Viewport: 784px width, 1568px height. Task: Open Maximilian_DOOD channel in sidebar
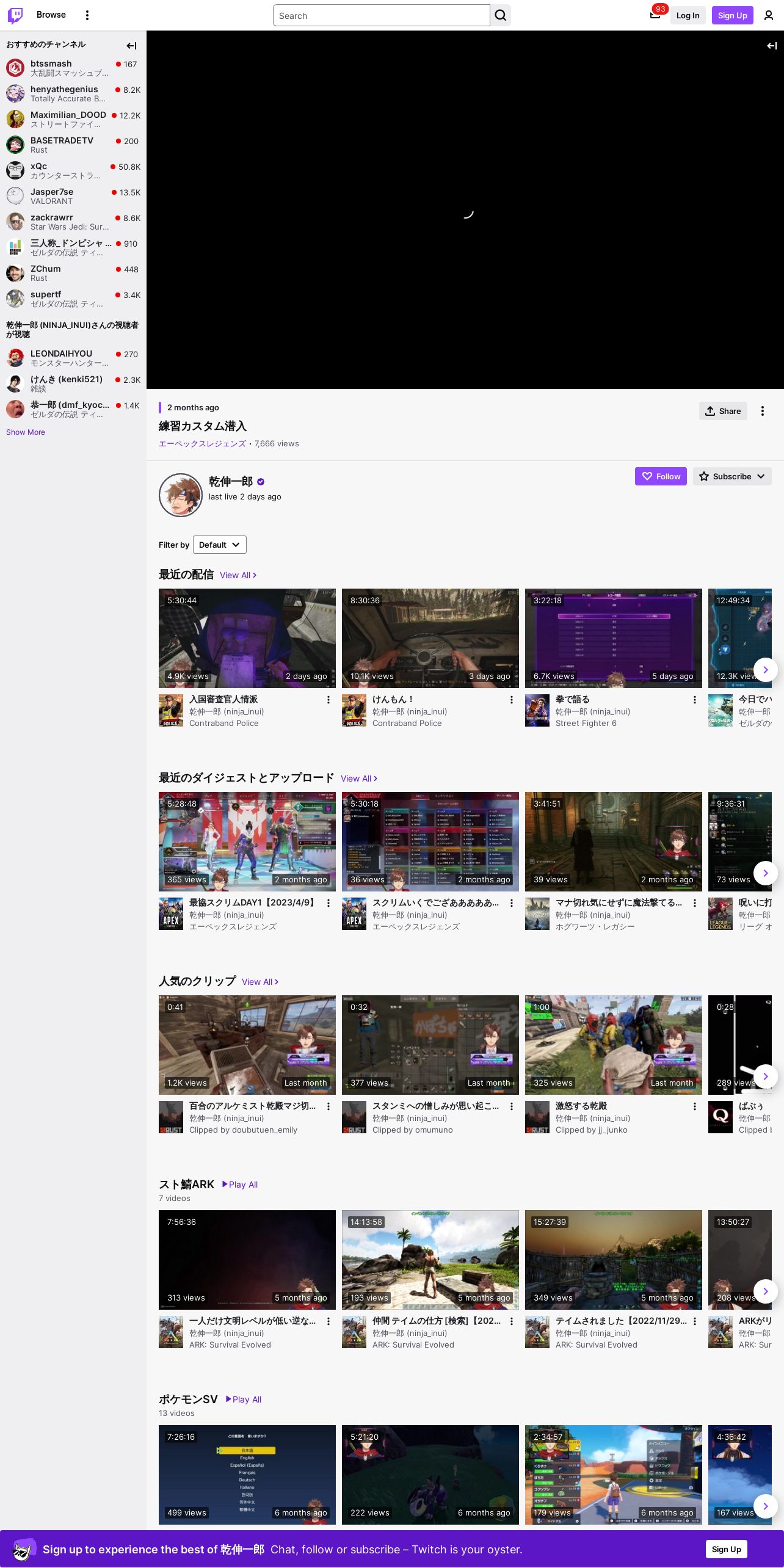(73, 119)
